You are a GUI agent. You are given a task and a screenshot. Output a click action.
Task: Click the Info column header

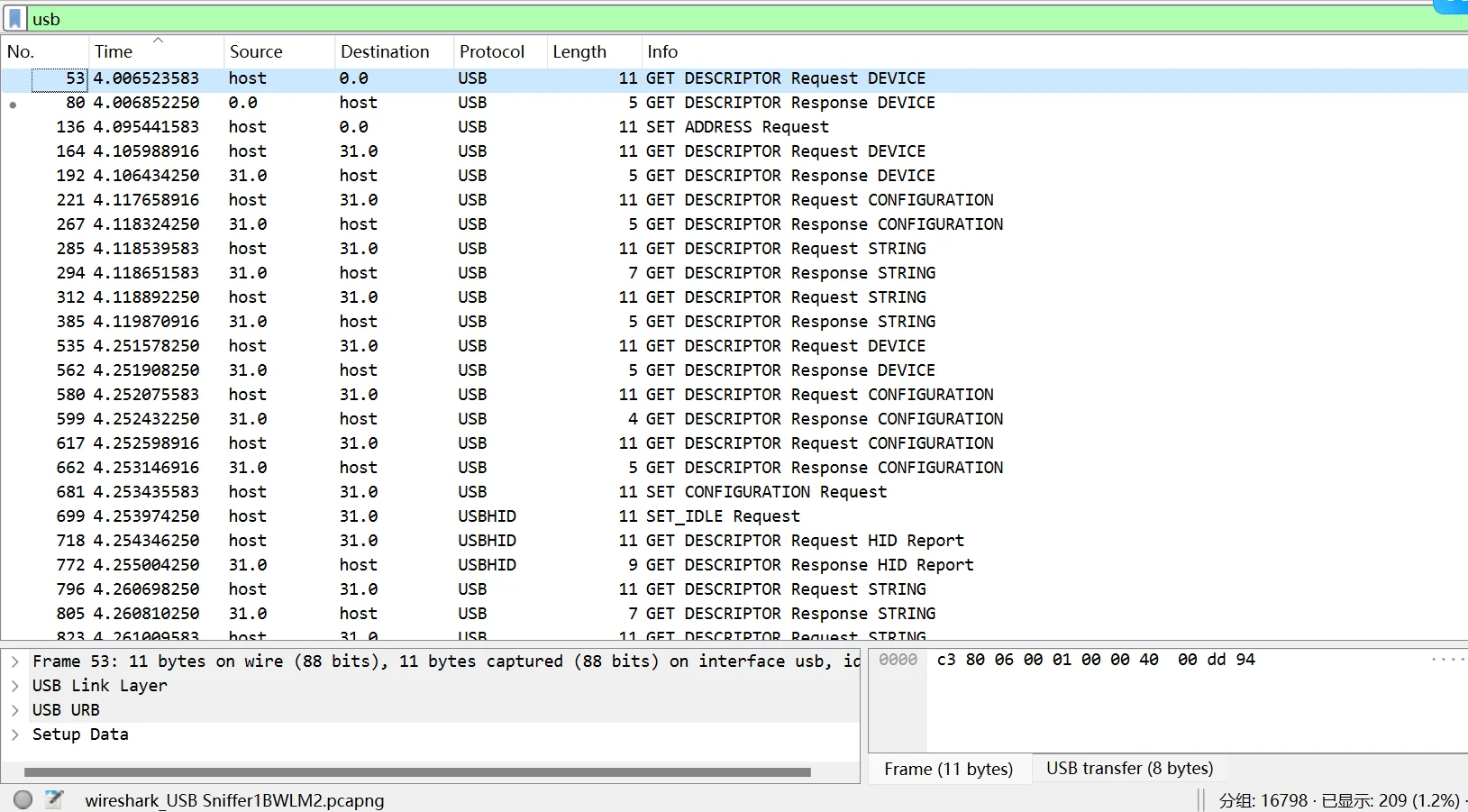662,52
